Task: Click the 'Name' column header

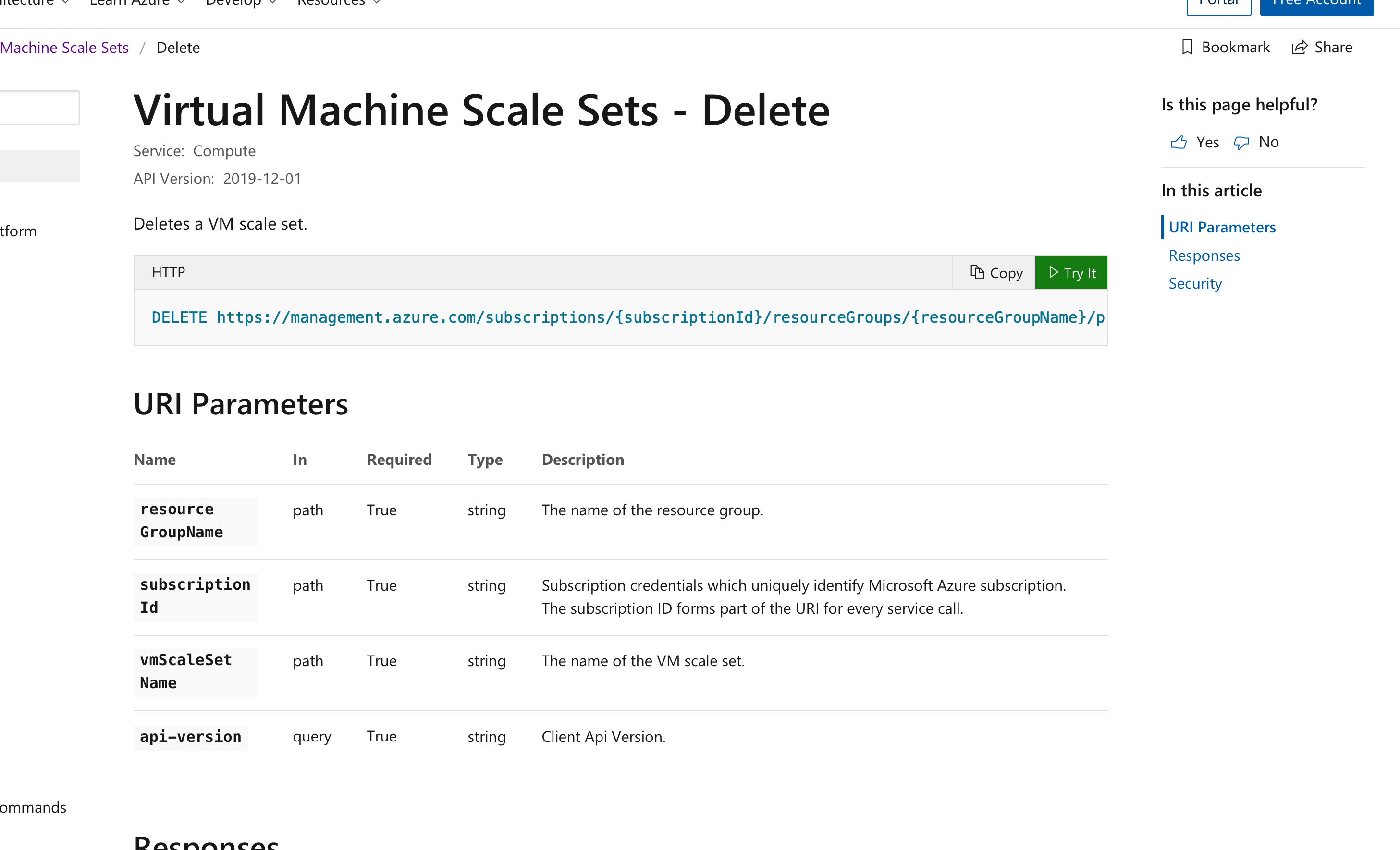Action: tap(155, 460)
